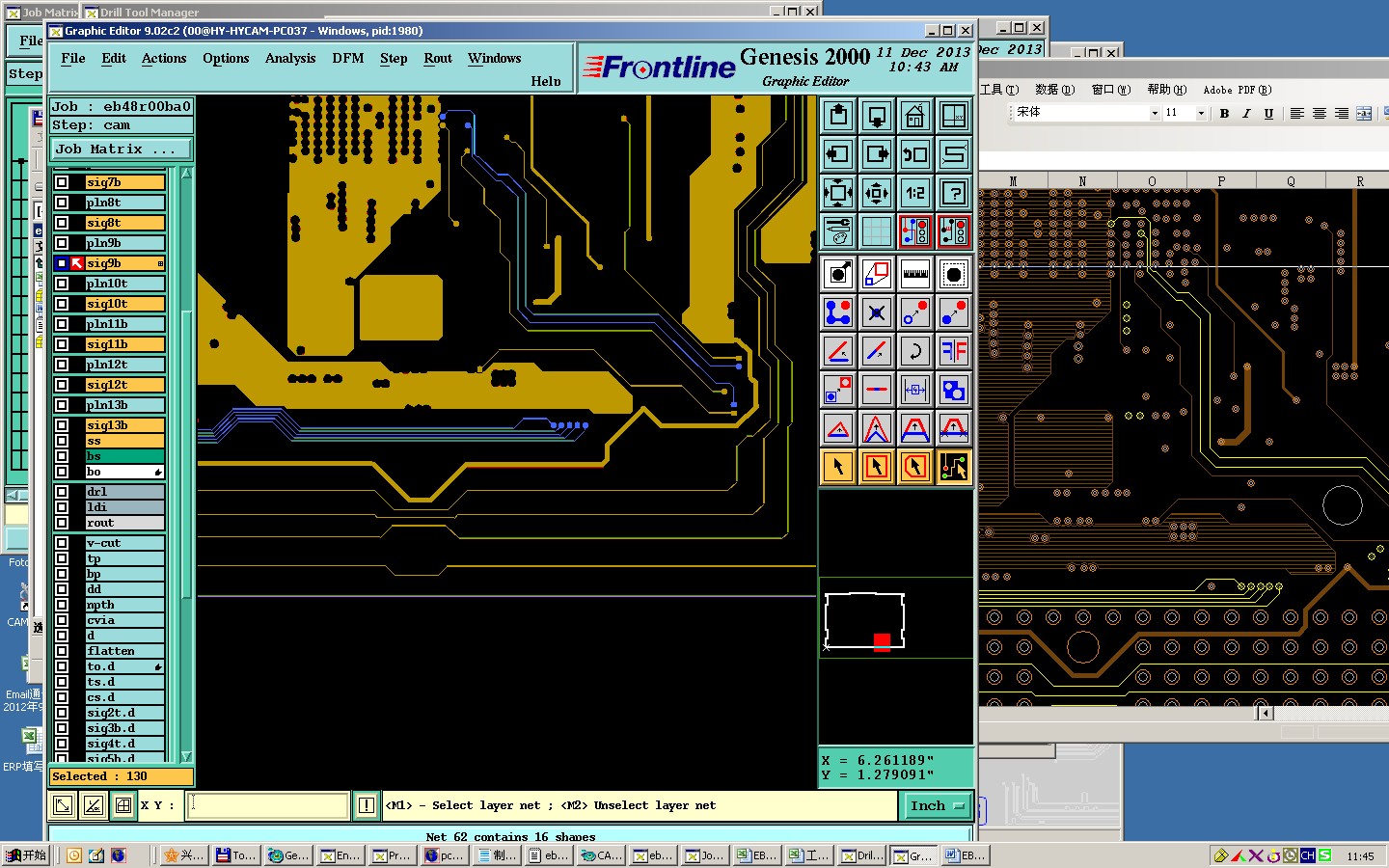Open the Inch units dropdown
Viewport: 1389px width, 868px height.
click(937, 805)
